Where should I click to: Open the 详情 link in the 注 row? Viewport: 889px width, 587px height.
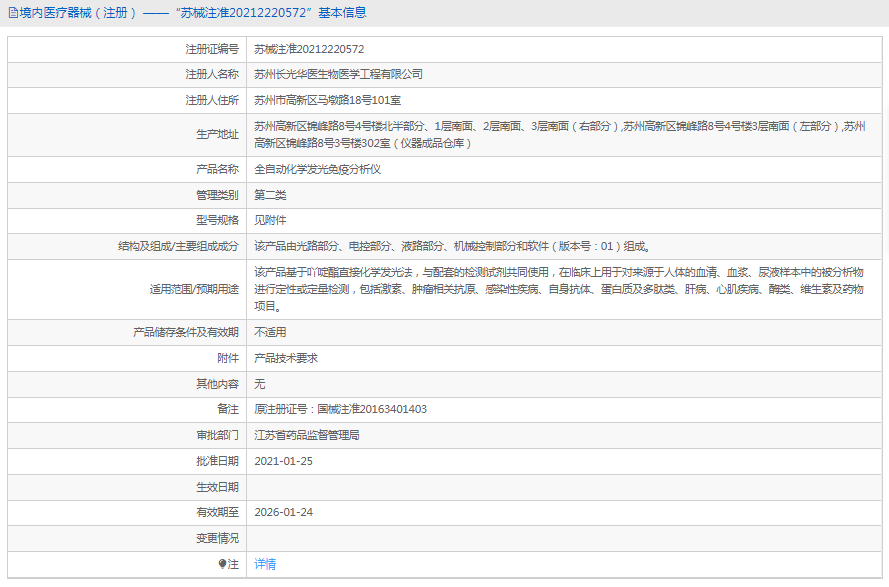(265, 564)
